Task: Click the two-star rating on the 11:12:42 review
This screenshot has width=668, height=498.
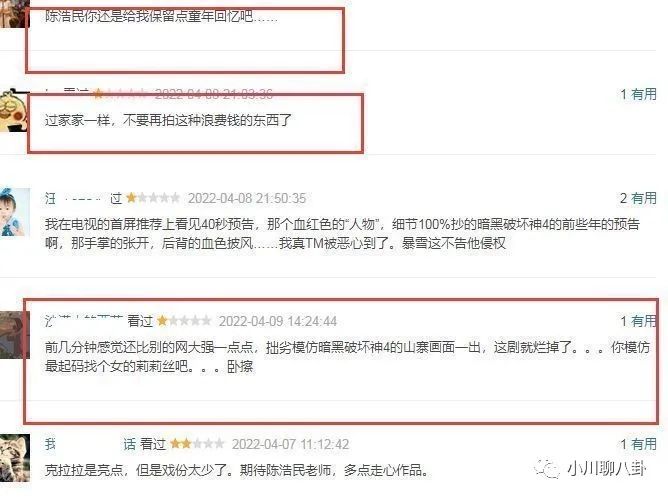Action: click(197, 444)
